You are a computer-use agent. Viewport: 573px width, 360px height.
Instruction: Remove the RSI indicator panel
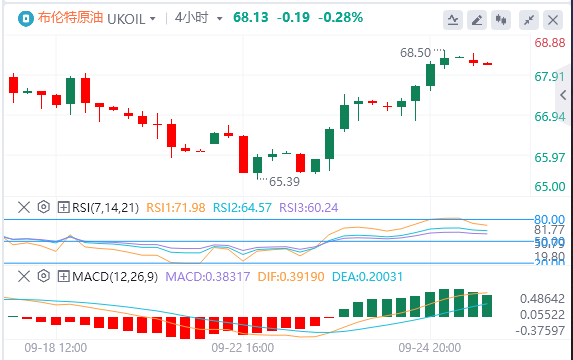pyautogui.click(x=24, y=208)
